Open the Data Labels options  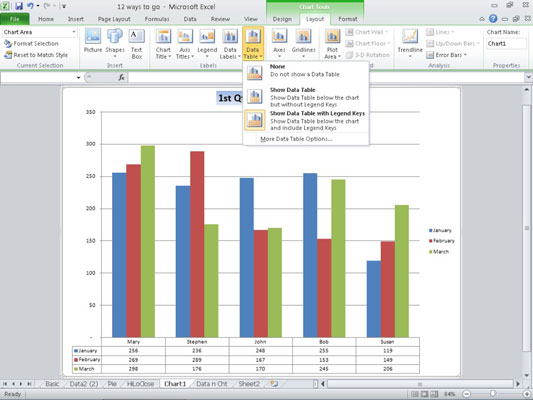tap(230, 44)
